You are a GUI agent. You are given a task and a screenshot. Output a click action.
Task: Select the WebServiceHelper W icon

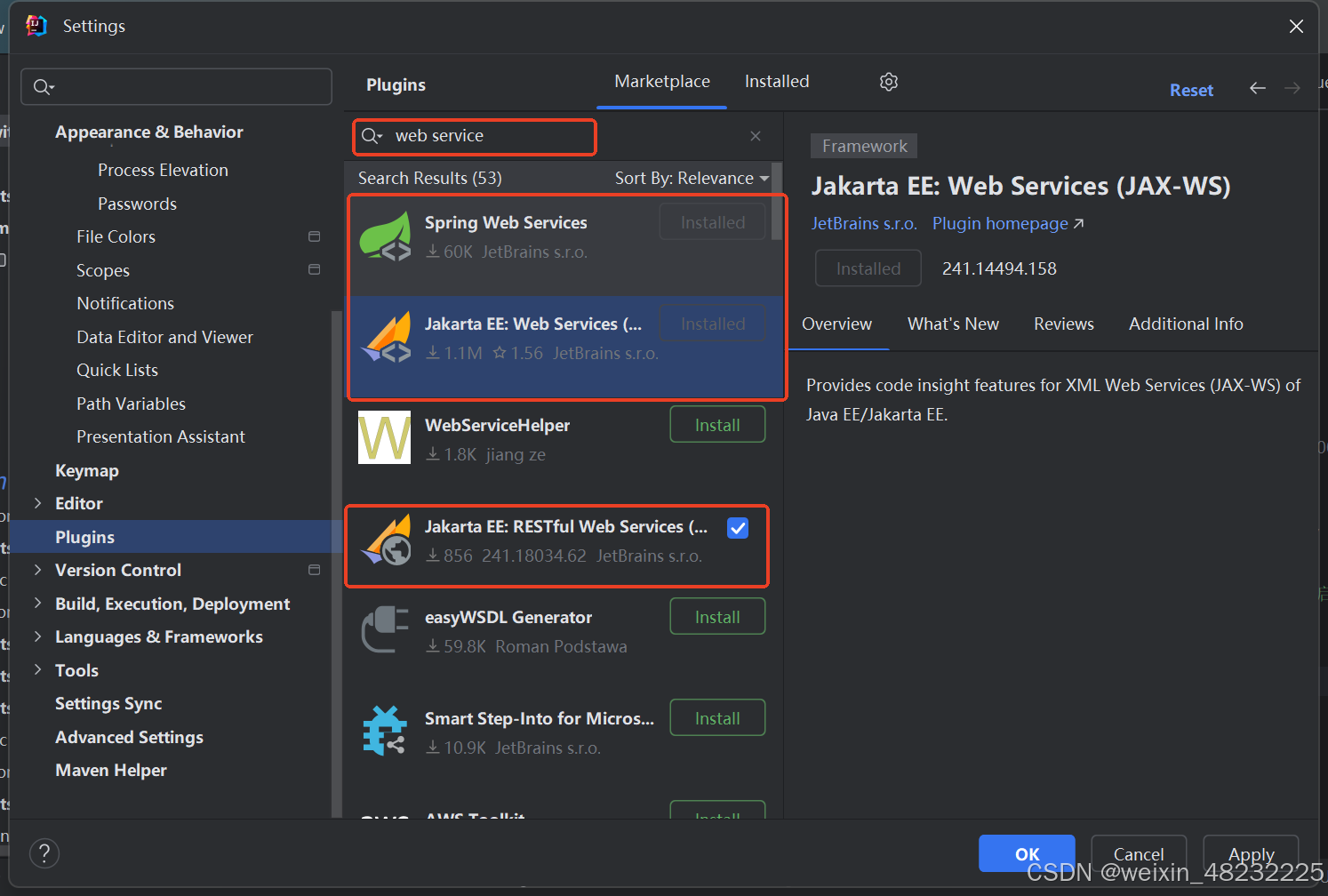385,437
